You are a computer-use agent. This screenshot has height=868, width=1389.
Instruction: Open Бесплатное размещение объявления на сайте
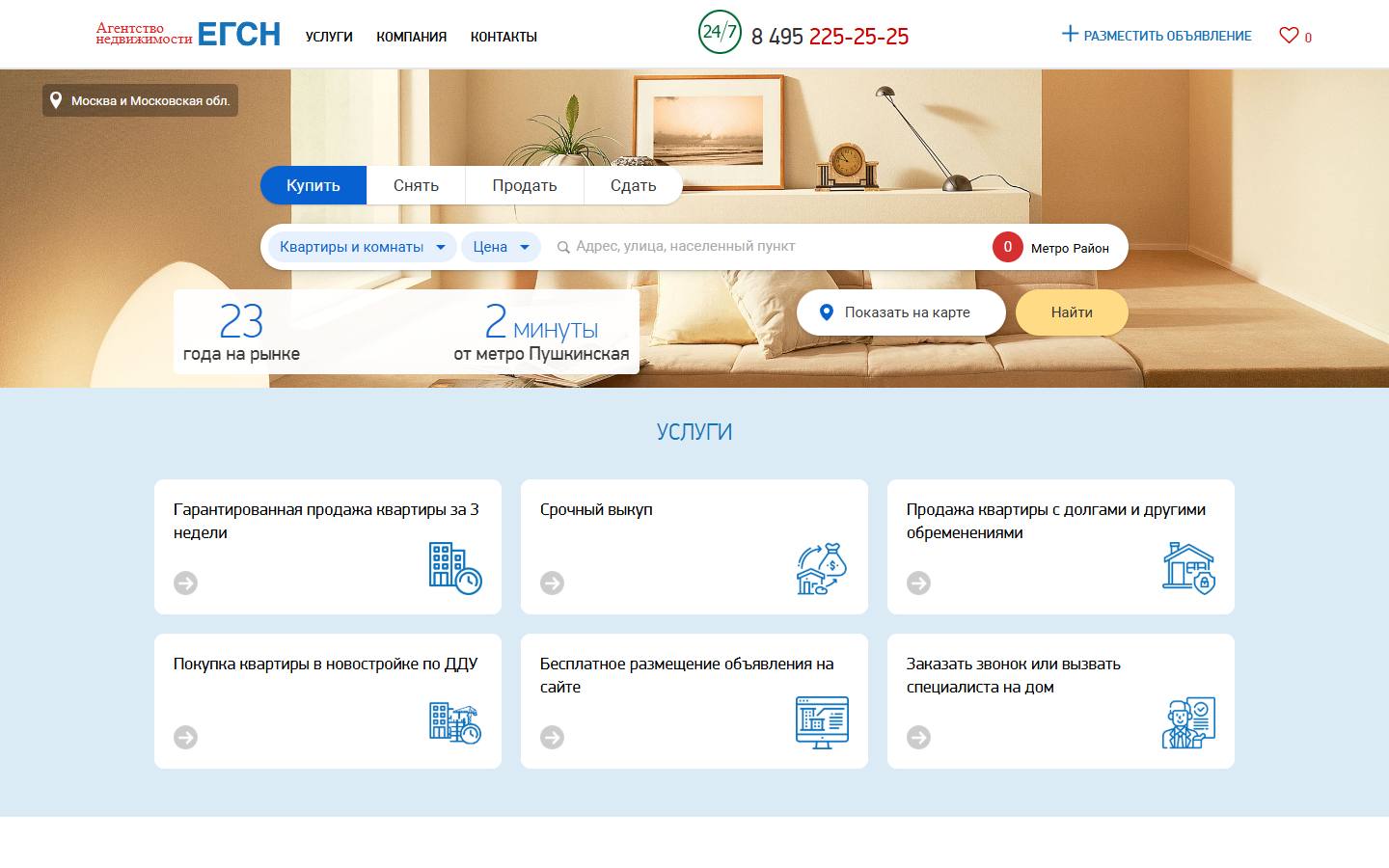point(687,675)
